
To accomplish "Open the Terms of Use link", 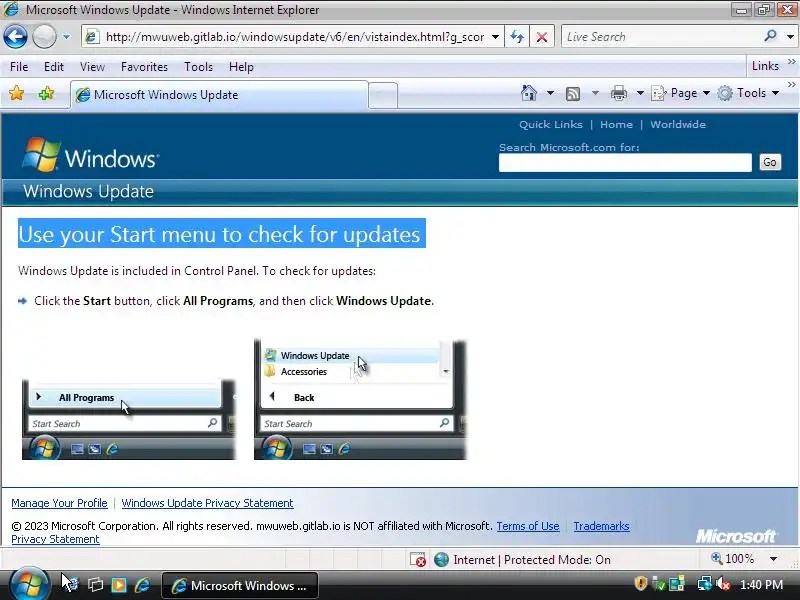I will tap(528, 526).
